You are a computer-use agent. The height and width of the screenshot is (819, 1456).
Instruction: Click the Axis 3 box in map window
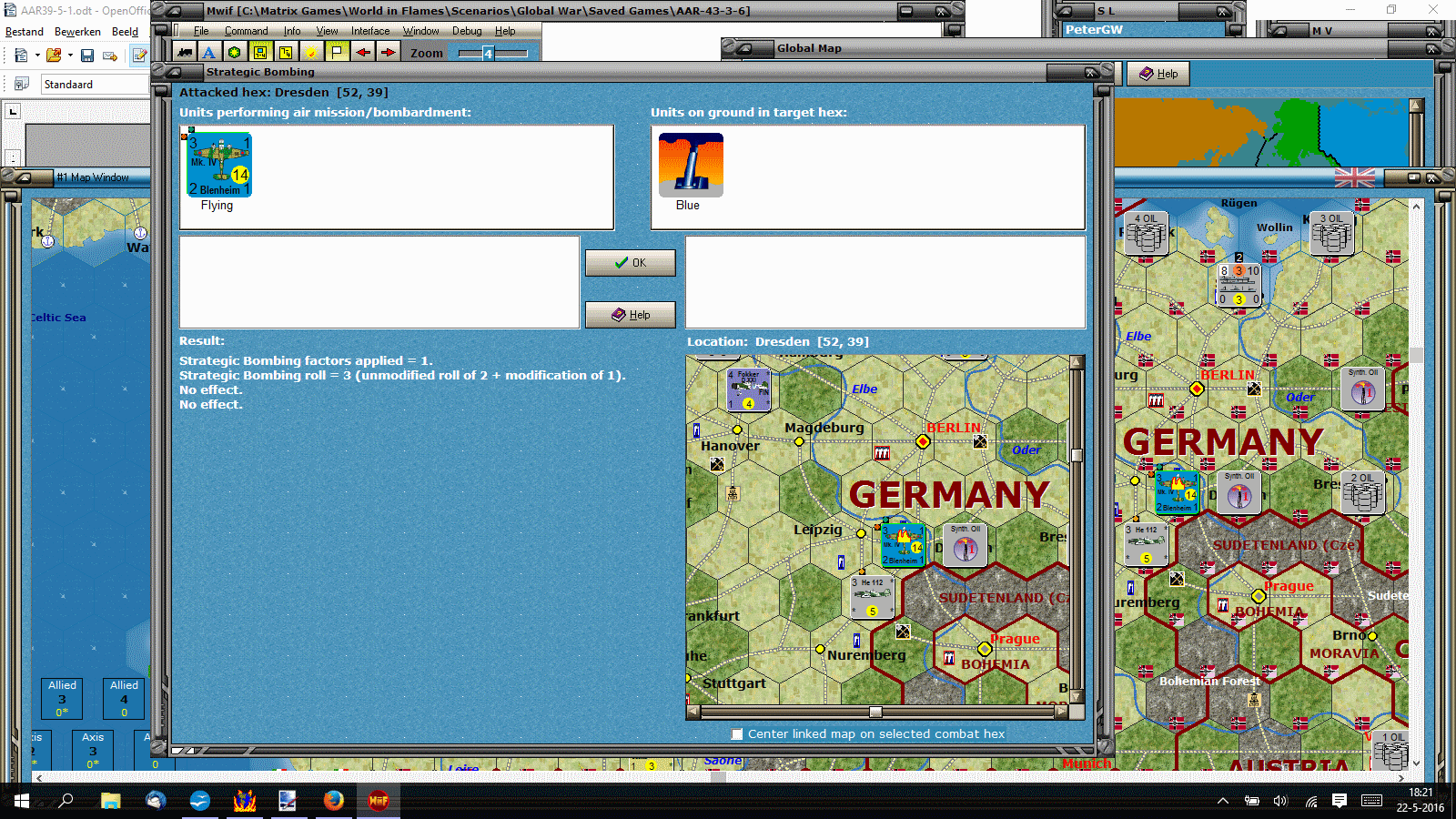click(x=93, y=750)
